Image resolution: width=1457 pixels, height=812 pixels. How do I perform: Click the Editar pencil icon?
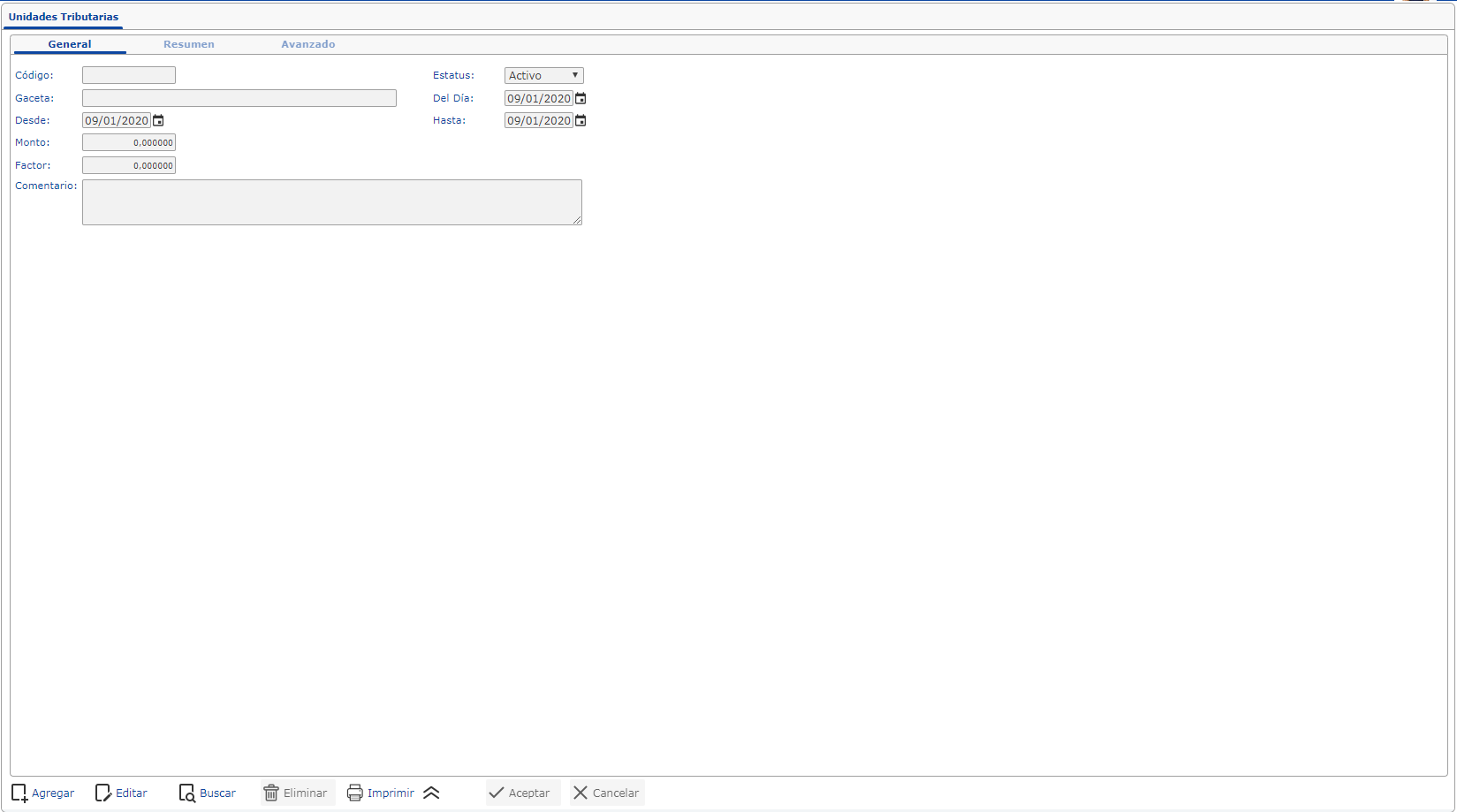point(103,793)
